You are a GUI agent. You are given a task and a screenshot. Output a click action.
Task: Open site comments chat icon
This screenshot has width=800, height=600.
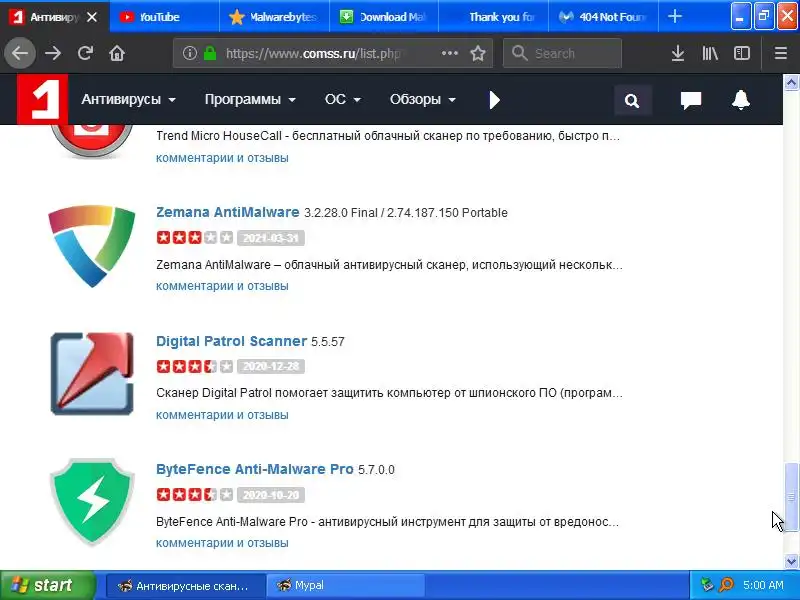[691, 100]
